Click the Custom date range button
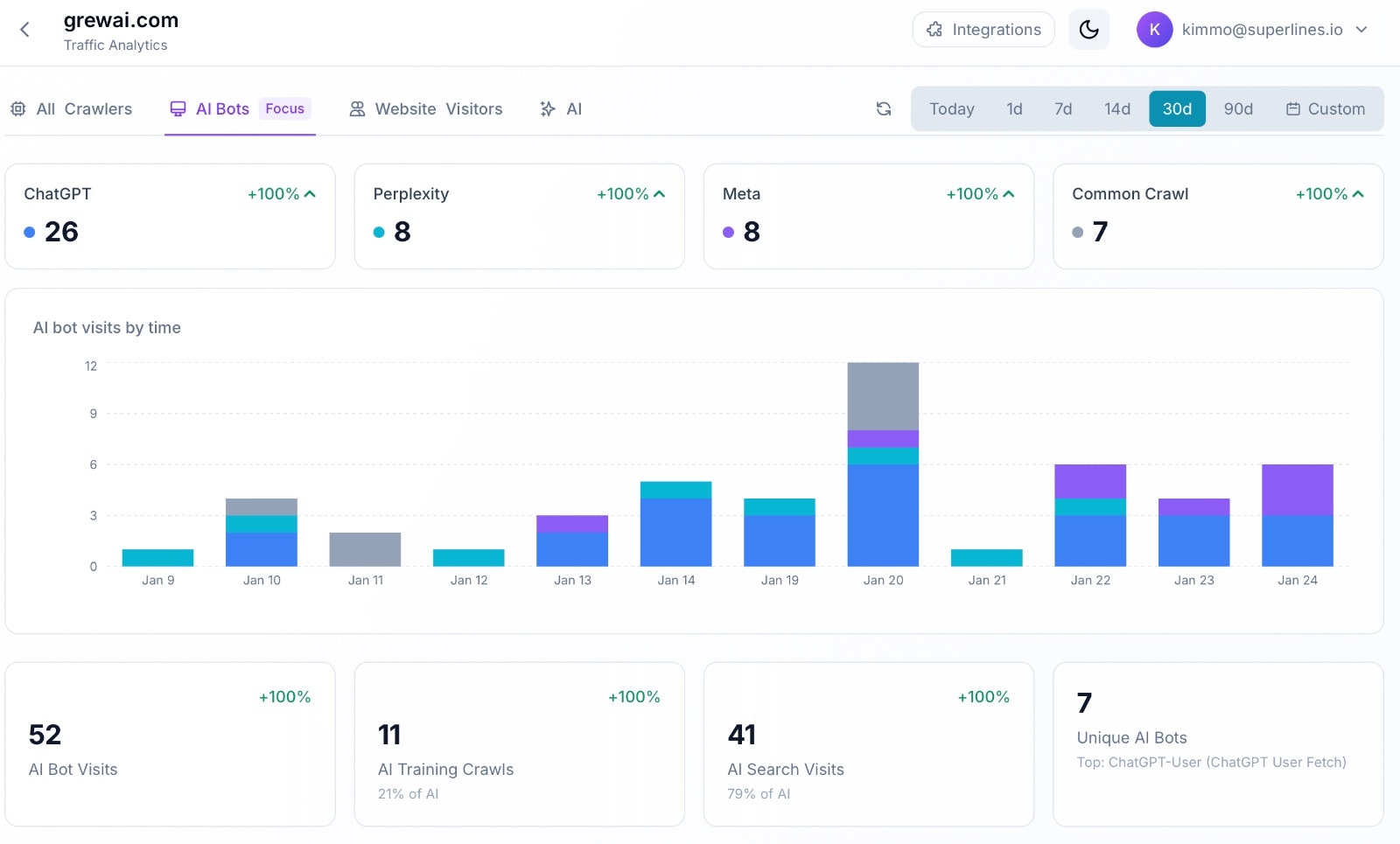Image resolution: width=1400 pixels, height=844 pixels. [1326, 108]
